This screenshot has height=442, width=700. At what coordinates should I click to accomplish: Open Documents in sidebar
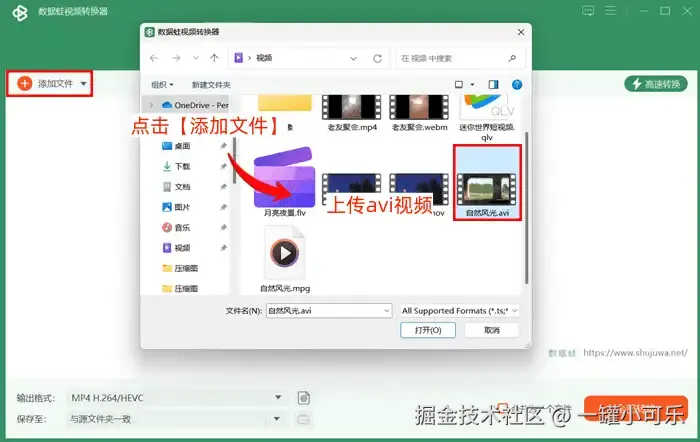pyautogui.click(x=176, y=187)
